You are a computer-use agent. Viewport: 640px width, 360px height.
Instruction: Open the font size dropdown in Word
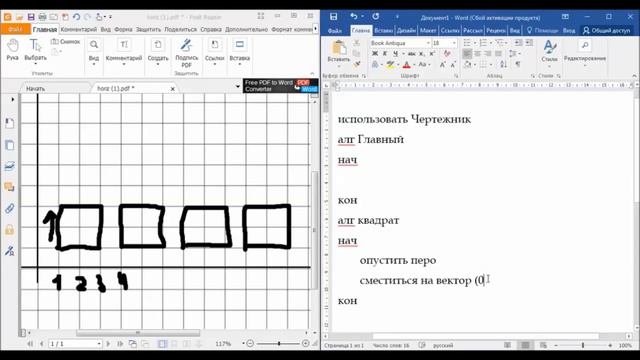(x=454, y=43)
